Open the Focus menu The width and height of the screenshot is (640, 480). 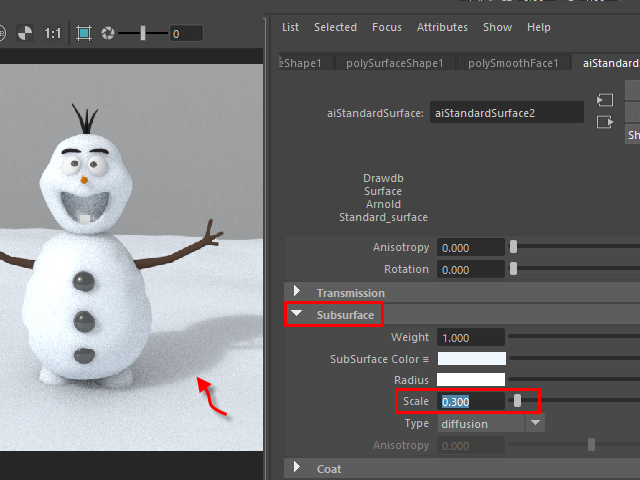coord(387,27)
